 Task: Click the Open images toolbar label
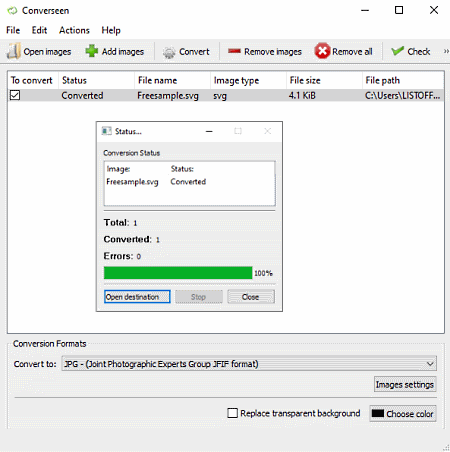[47, 52]
